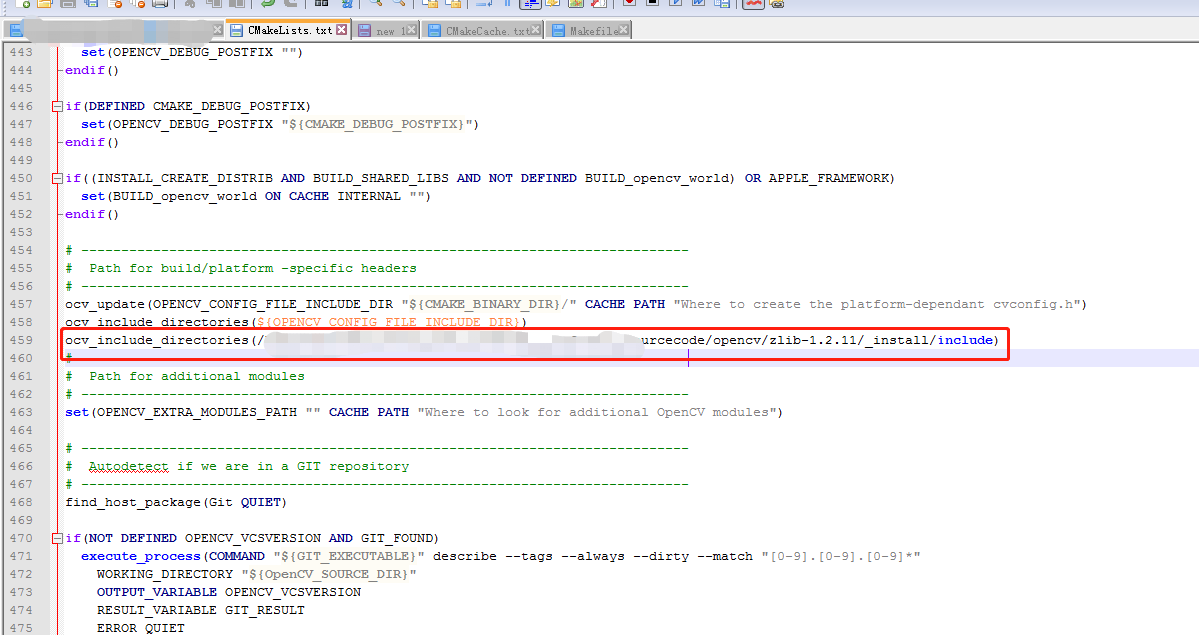Click 'BUILD_opencv_world' on line 451
This screenshot has height=635, width=1199.
coord(185,197)
